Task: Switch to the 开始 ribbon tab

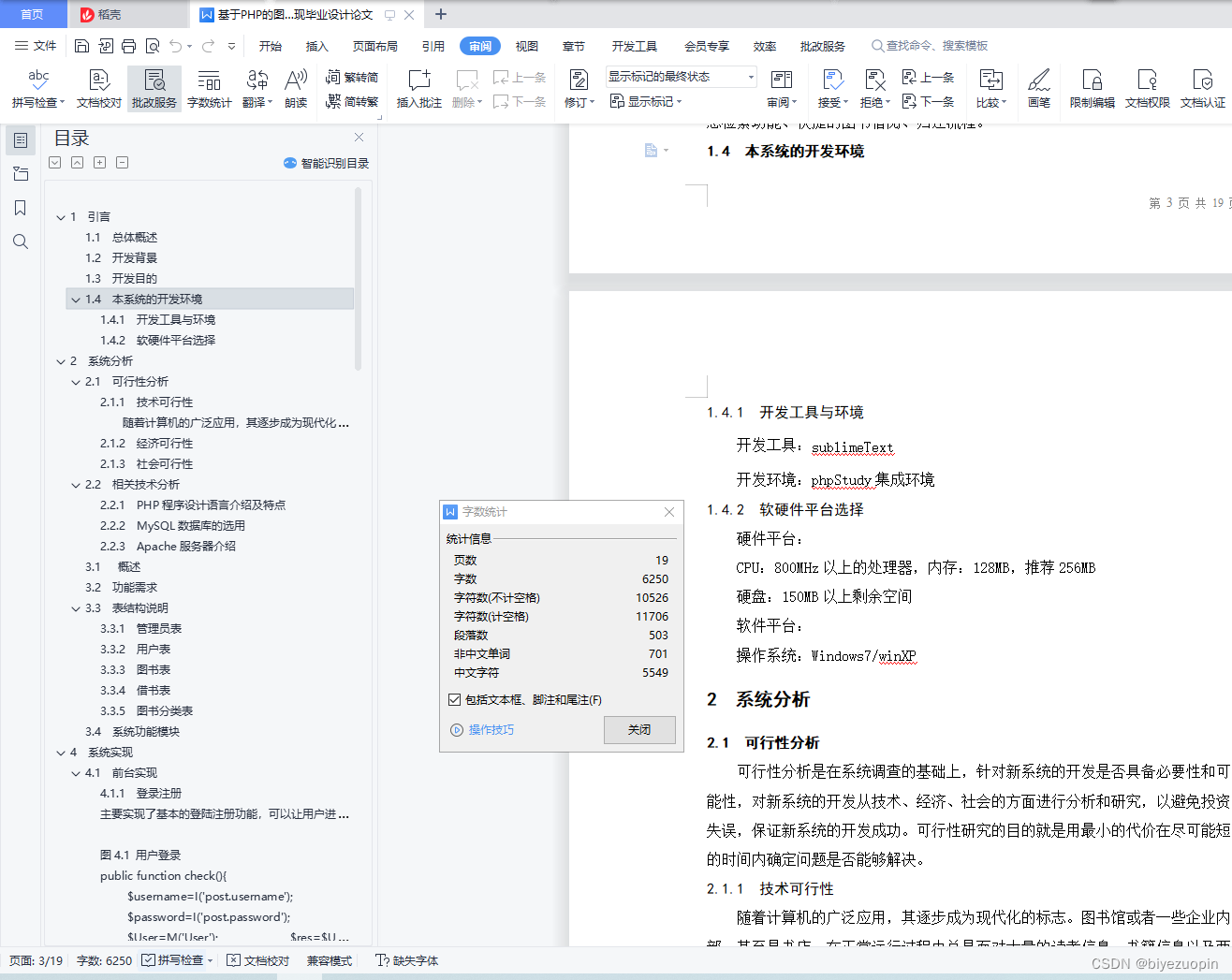Action: 271,46
